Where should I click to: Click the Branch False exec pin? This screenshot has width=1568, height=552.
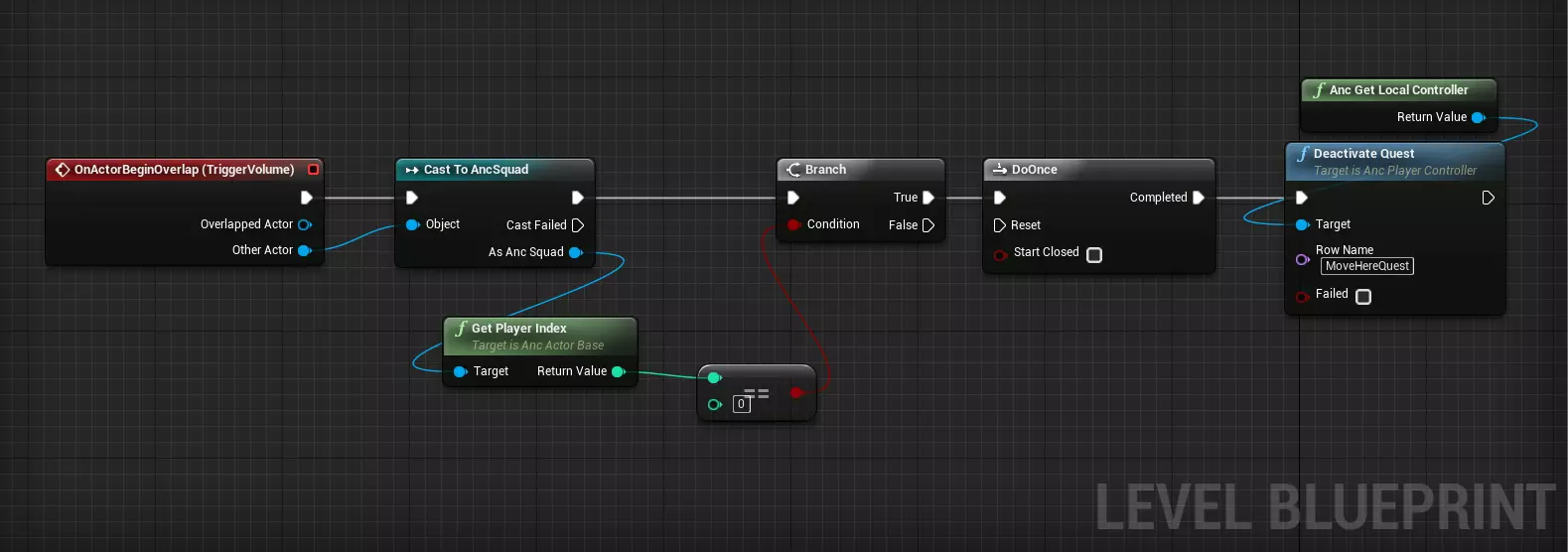(x=928, y=225)
